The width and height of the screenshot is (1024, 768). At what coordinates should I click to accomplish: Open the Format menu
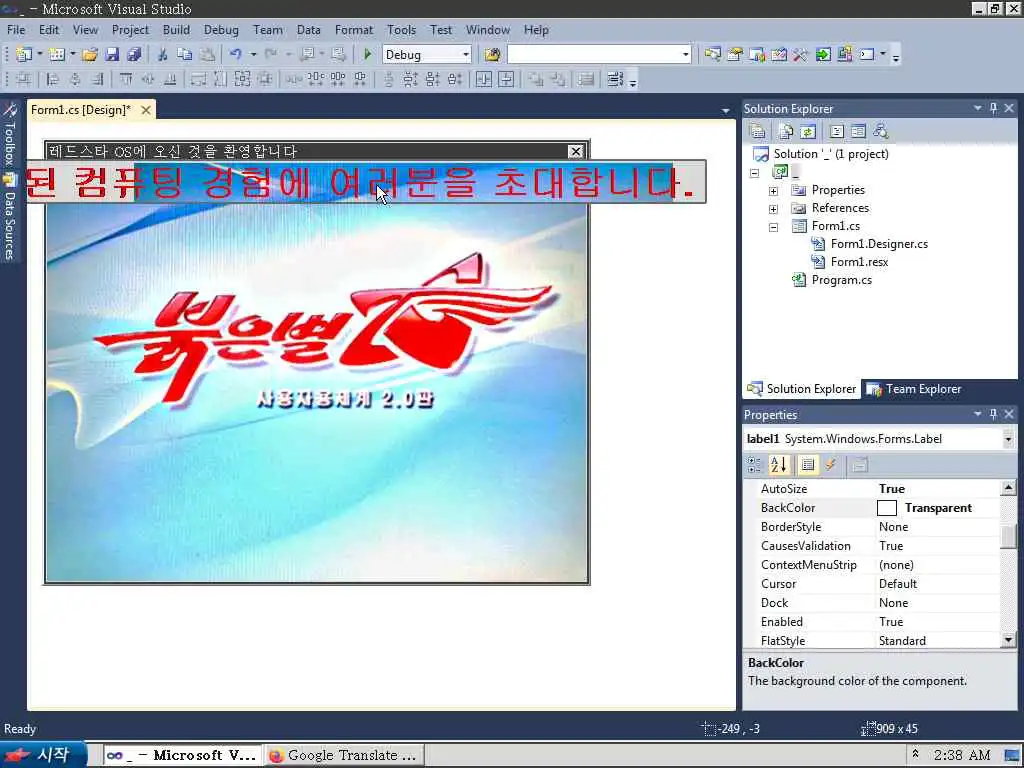coord(354,30)
